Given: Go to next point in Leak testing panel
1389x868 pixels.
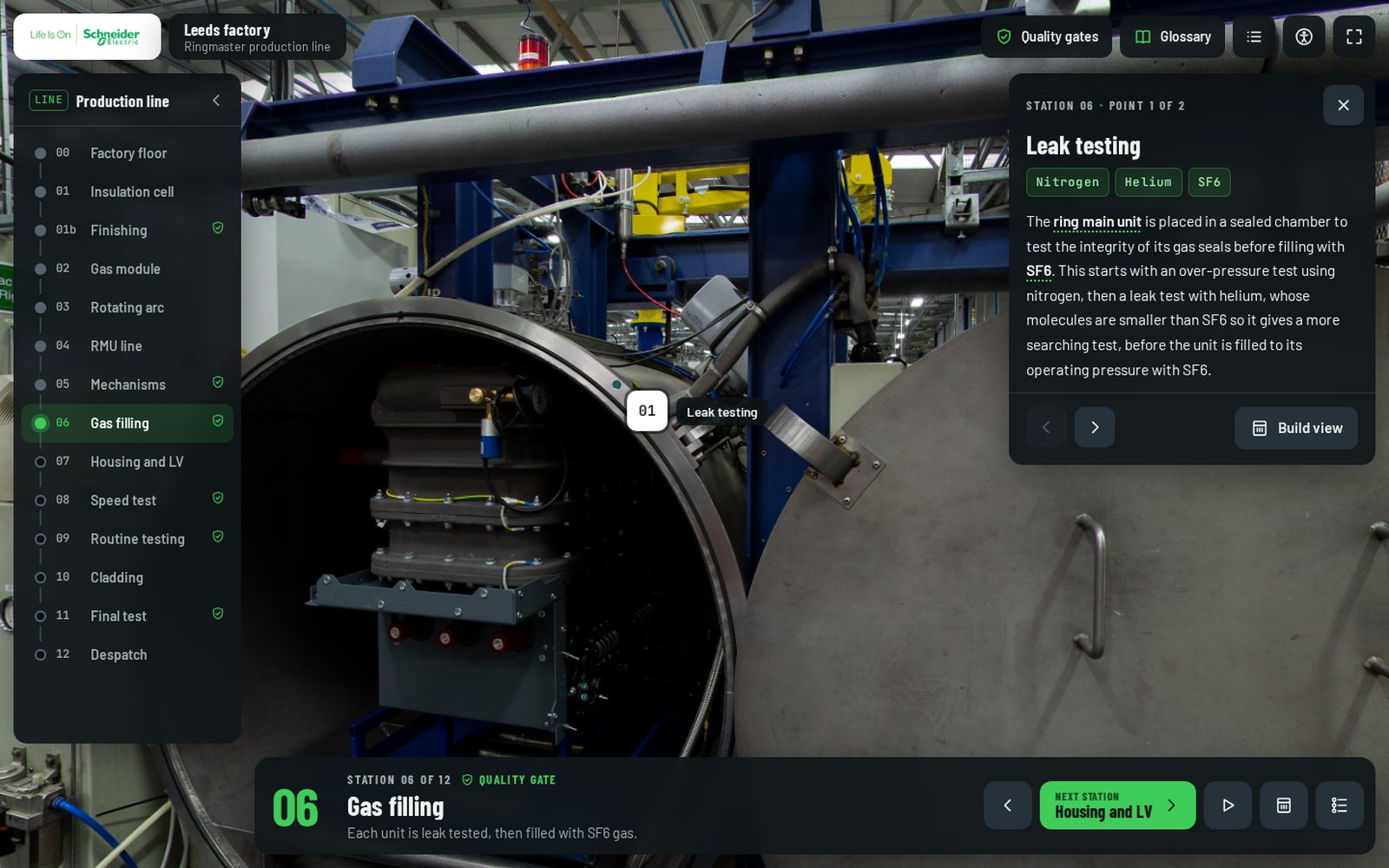Looking at the screenshot, I should point(1095,427).
